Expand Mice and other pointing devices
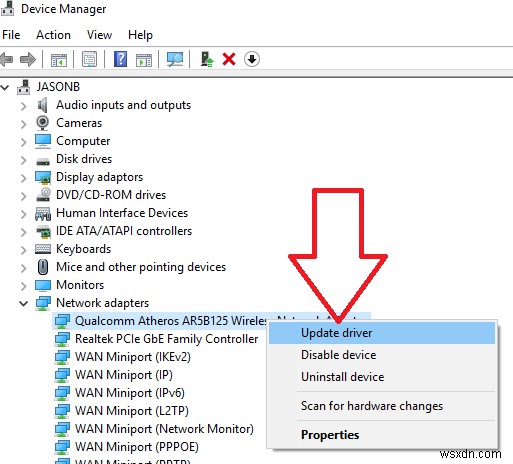The width and height of the screenshot is (513, 464). tap(23, 268)
